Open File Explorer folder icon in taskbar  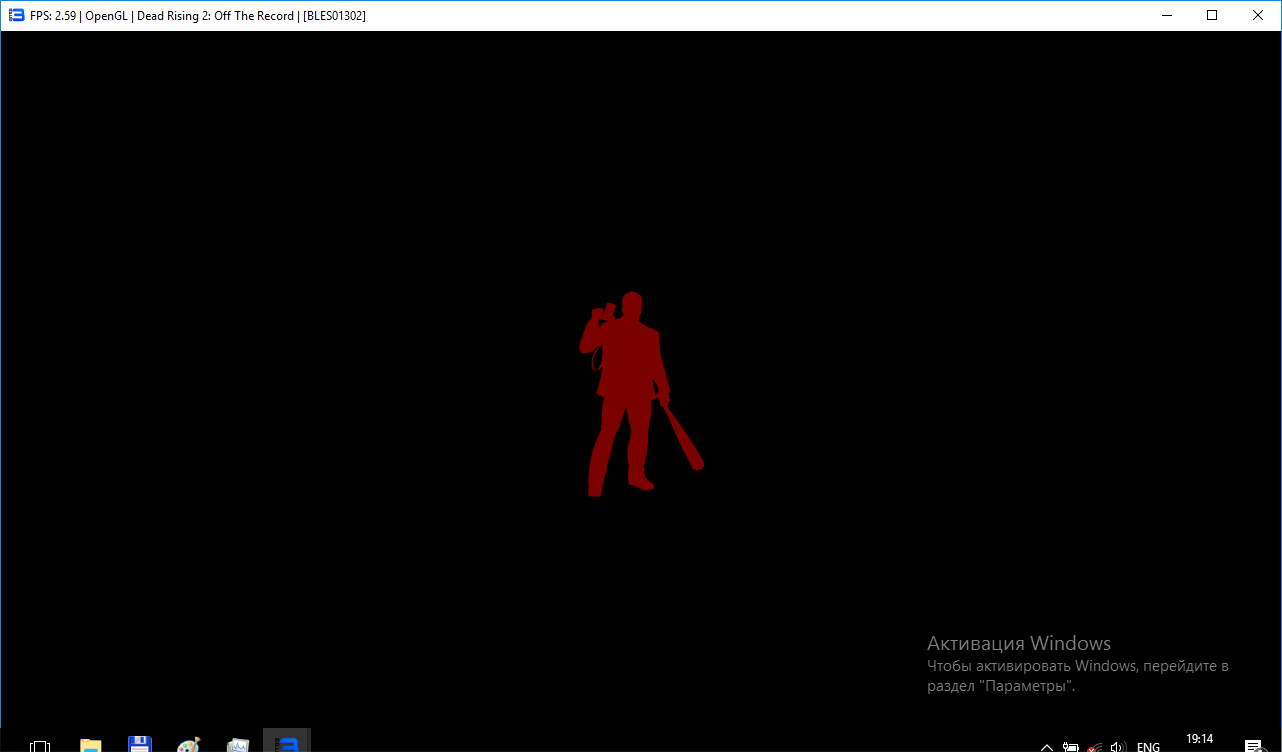[91, 745]
